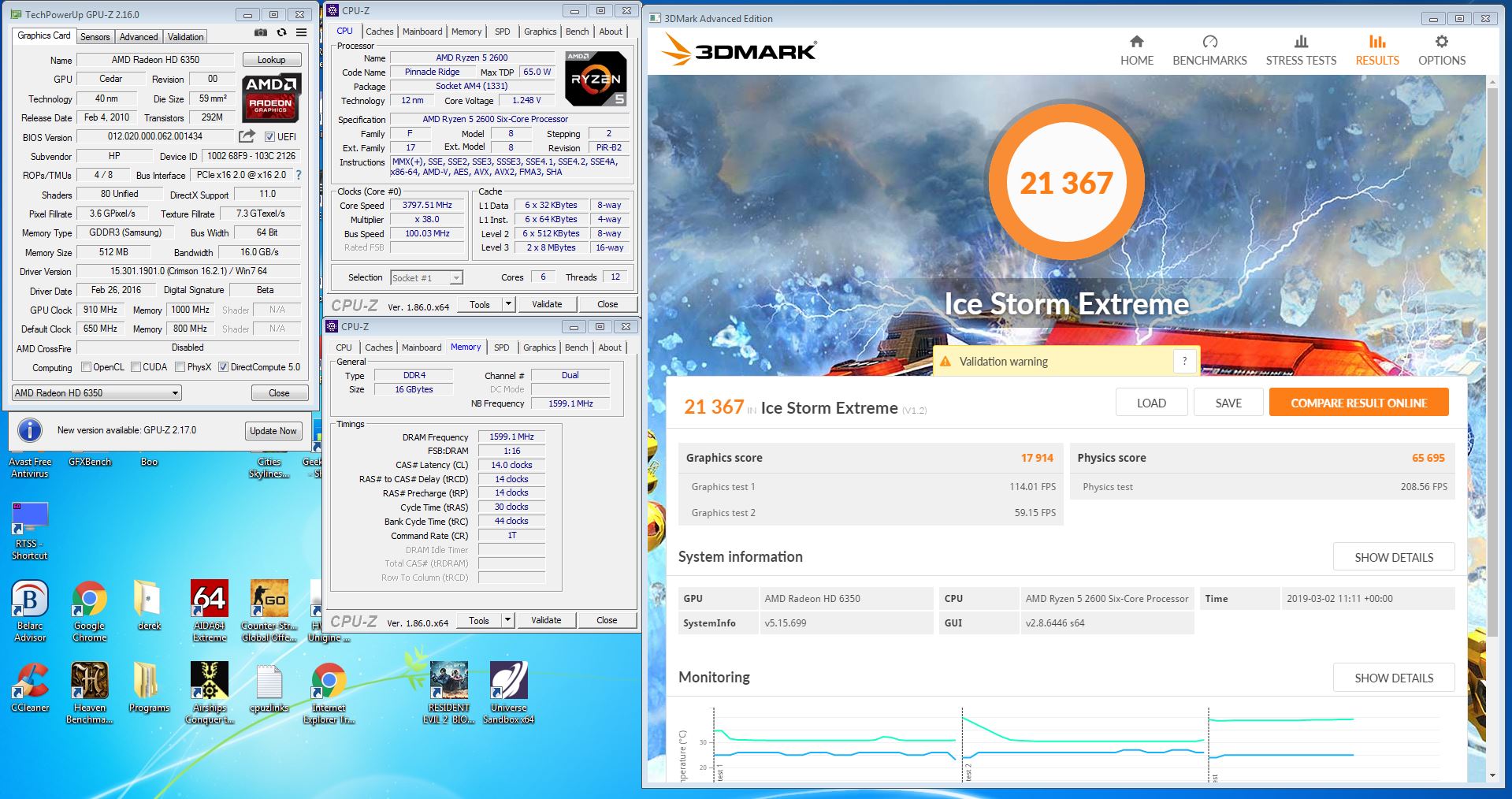
Task: Open CCleaner desktop icon
Action: click(30, 687)
